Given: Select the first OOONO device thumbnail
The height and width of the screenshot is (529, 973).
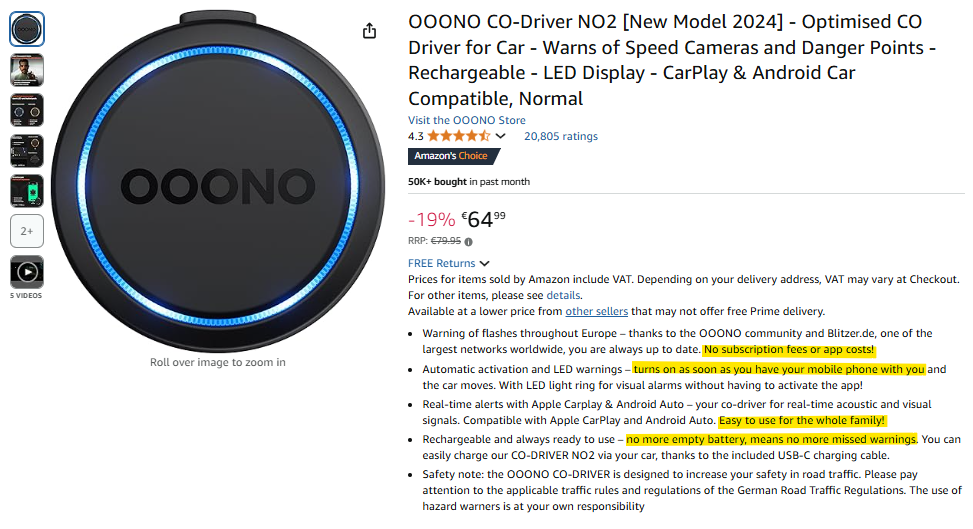Looking at the screenshot, I should [27, 29].
